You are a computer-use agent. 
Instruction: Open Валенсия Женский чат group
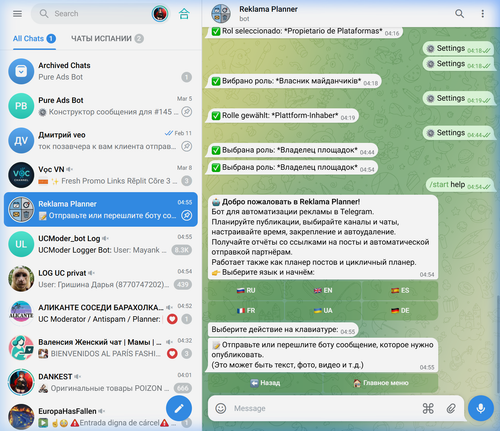[x=100, y=348]
